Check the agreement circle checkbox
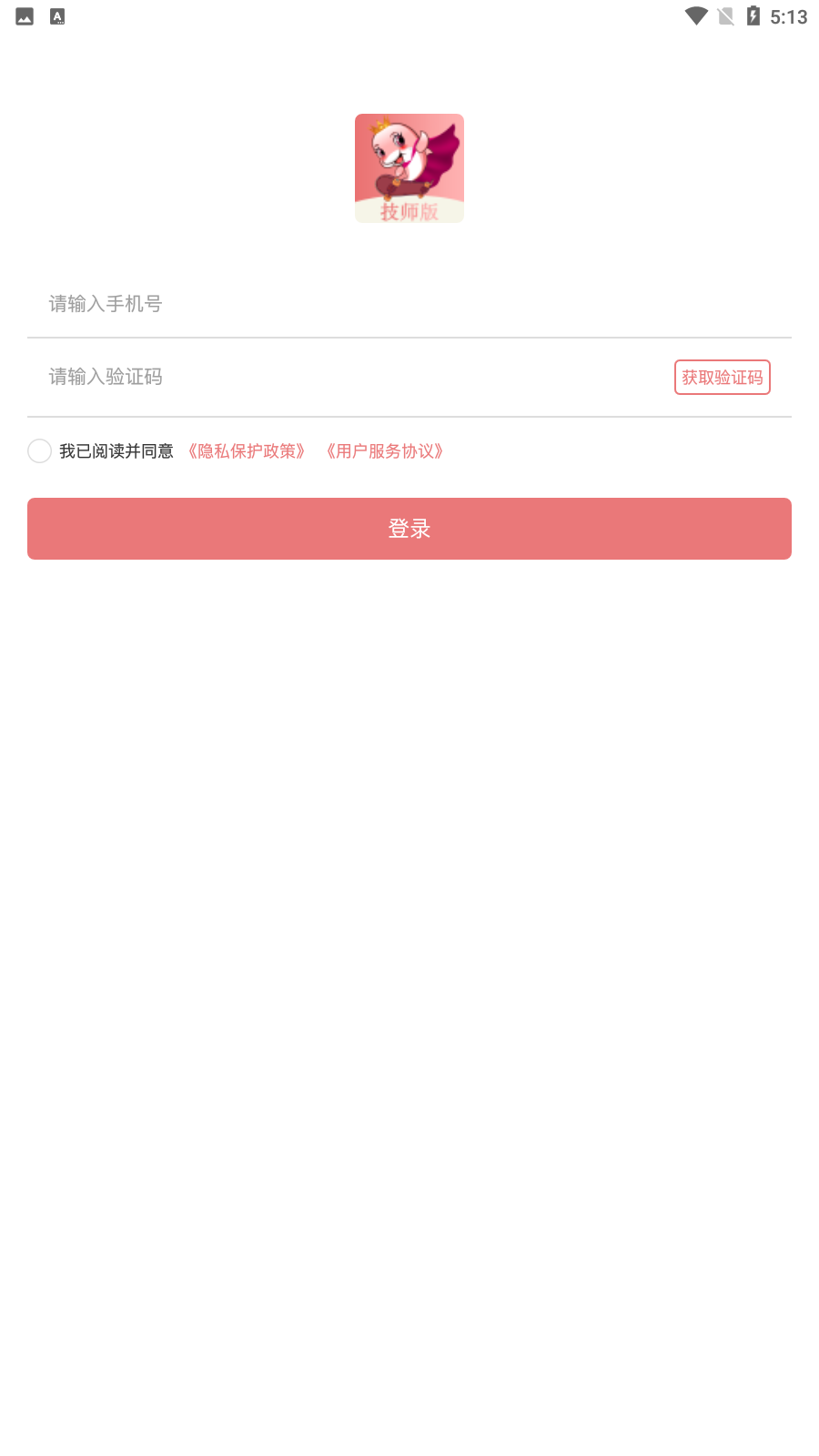Viewport: 819px width, 1456px height. (39, 450)
